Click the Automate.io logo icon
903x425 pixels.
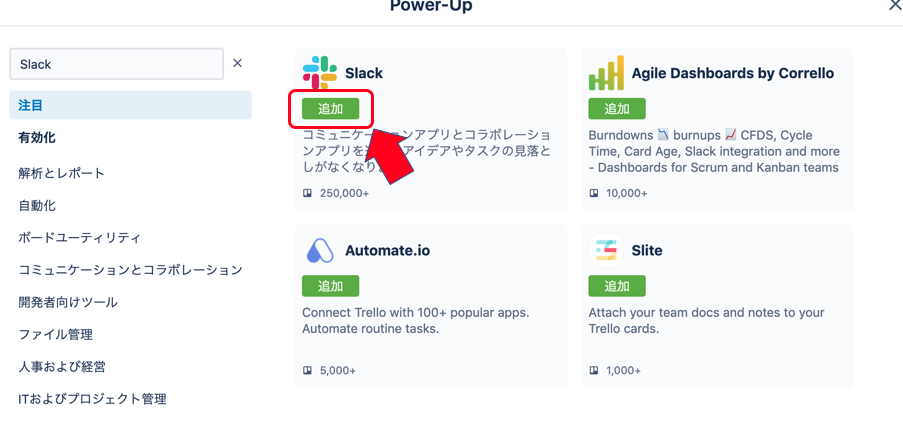[320, 251]
